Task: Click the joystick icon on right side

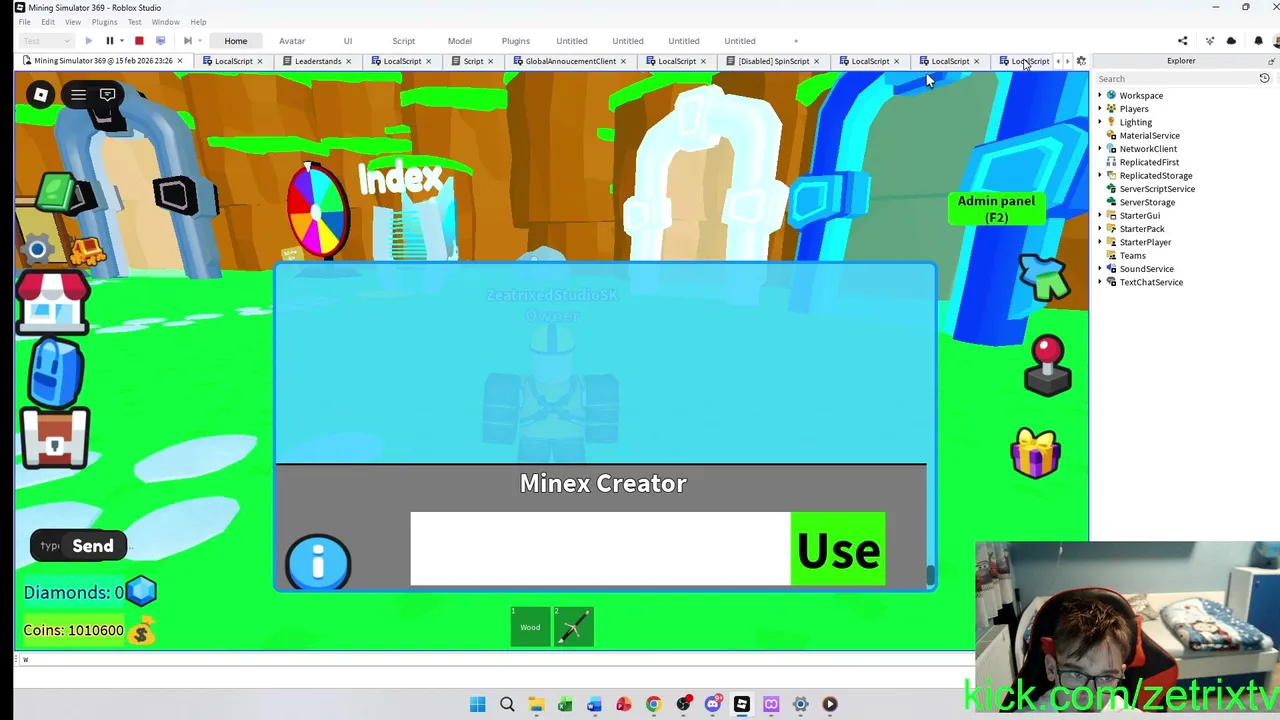Action: coord(1047,366)
